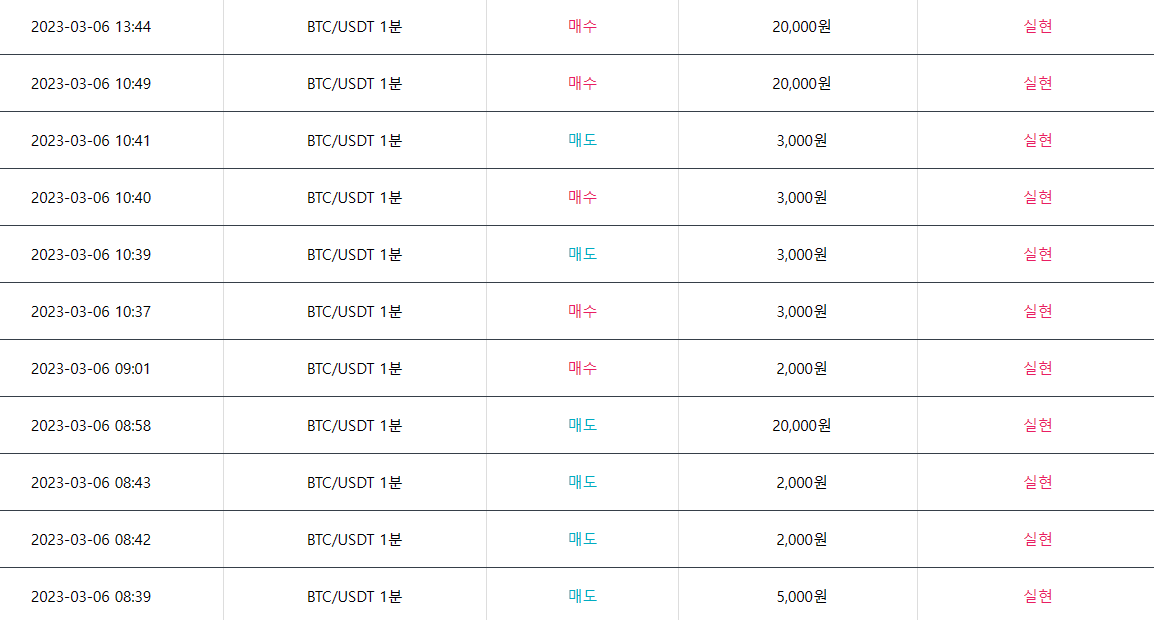The image size is (1154, 620).
Task: Click 실현 status in the 08:42 row
Action: (x=1037, y=540)
